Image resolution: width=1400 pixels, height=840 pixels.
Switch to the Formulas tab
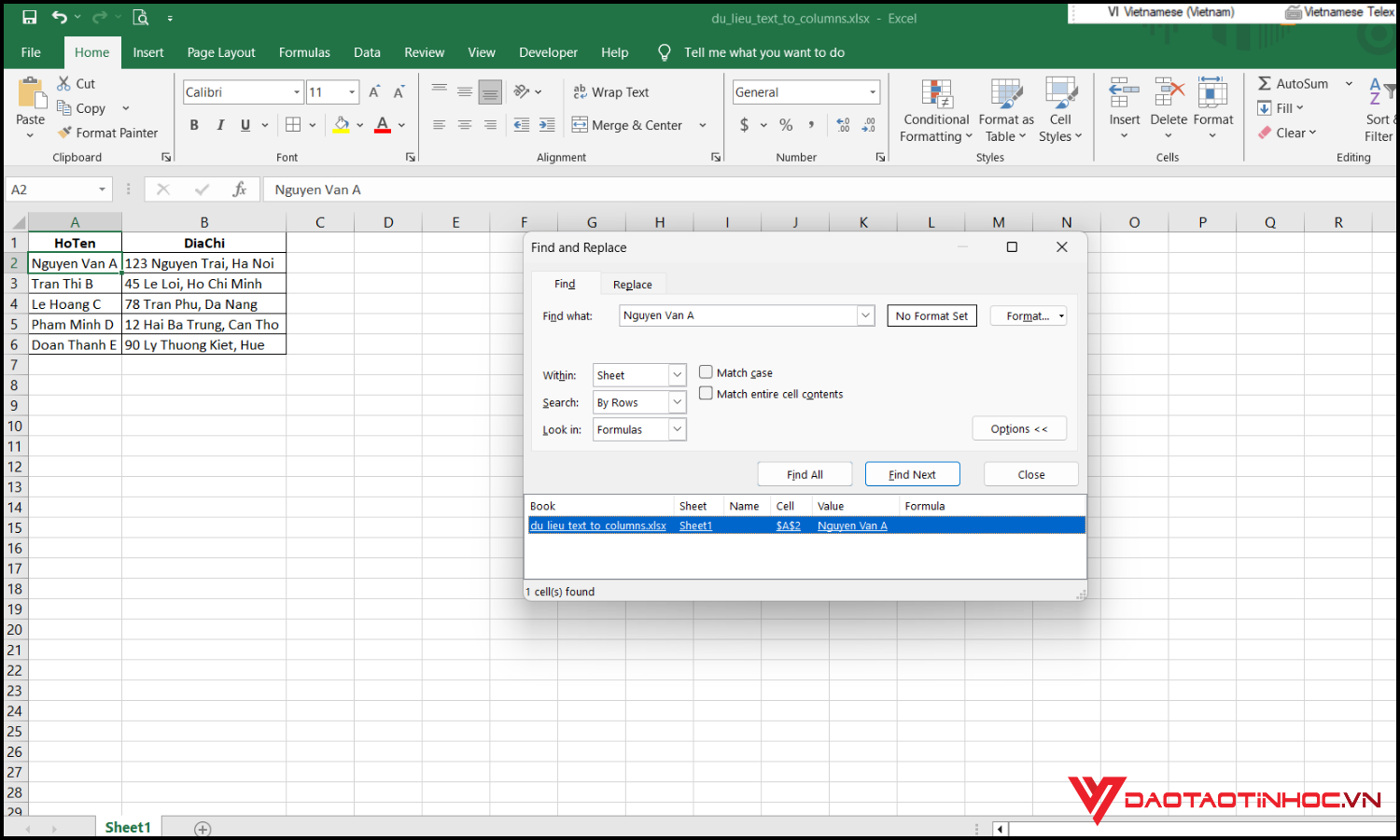[304, 52]
